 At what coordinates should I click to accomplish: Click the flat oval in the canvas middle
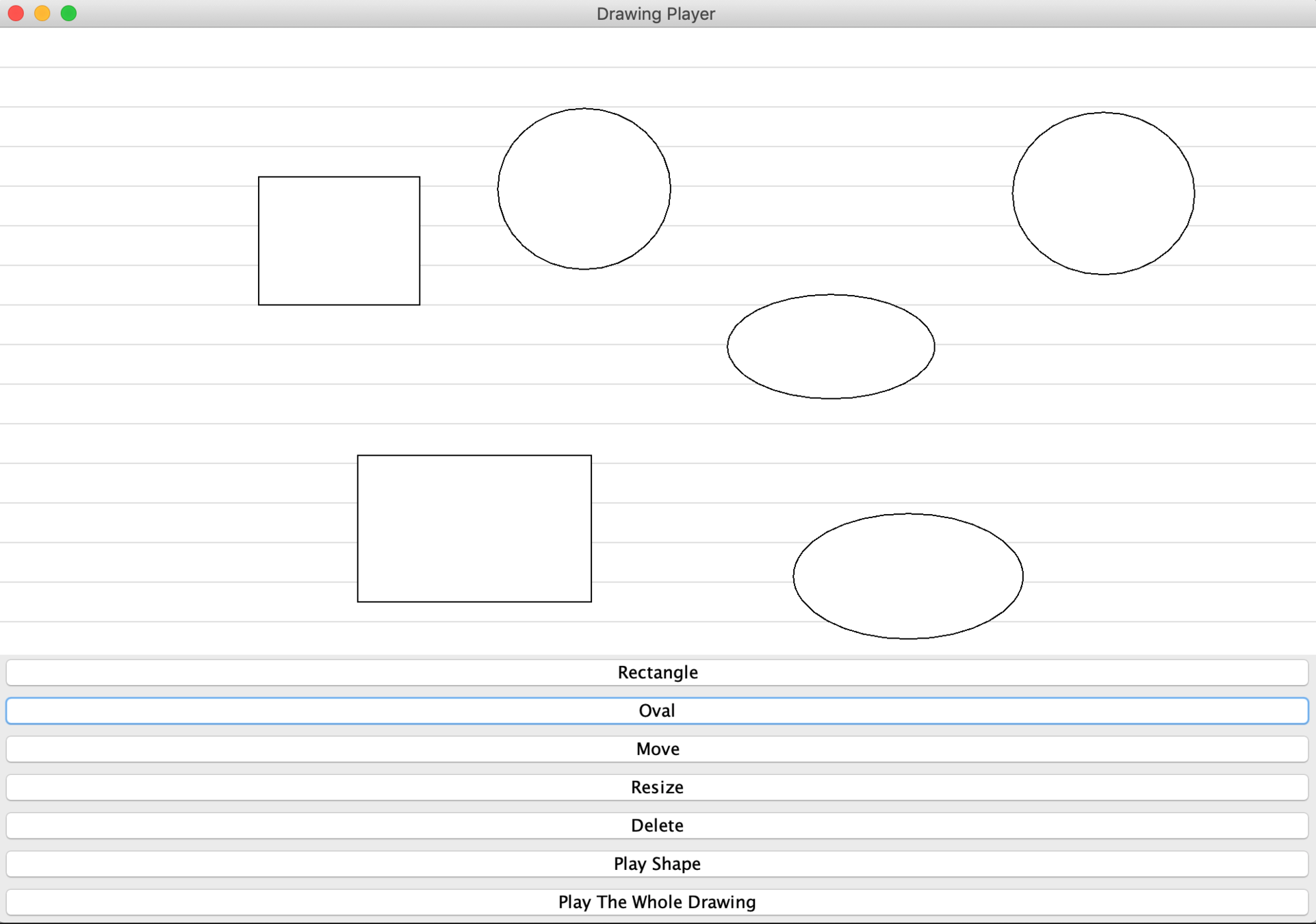click(831, 346)
